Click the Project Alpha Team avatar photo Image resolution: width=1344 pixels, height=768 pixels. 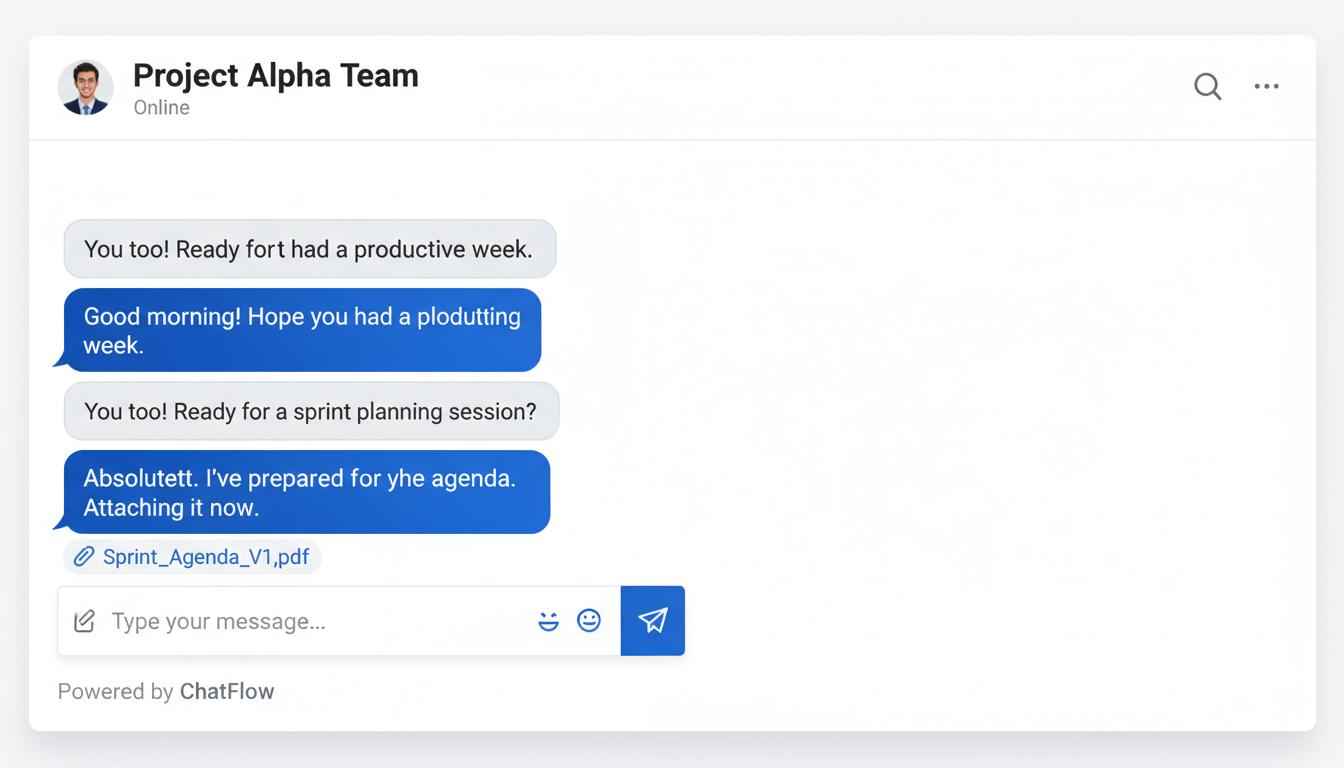click(86, 87)
